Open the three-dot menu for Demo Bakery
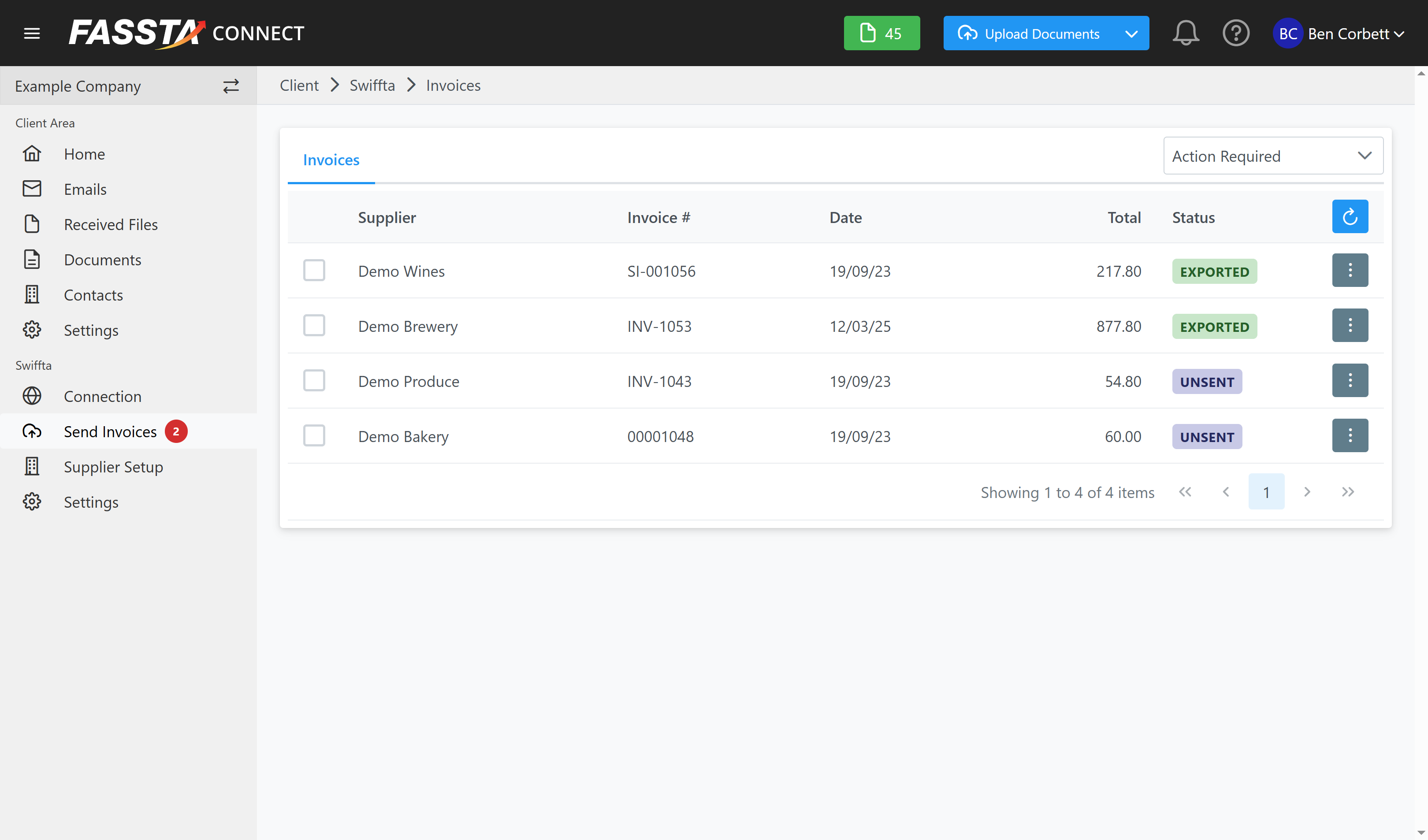This screenshot has height=840, width=1428. point(1350,436)
